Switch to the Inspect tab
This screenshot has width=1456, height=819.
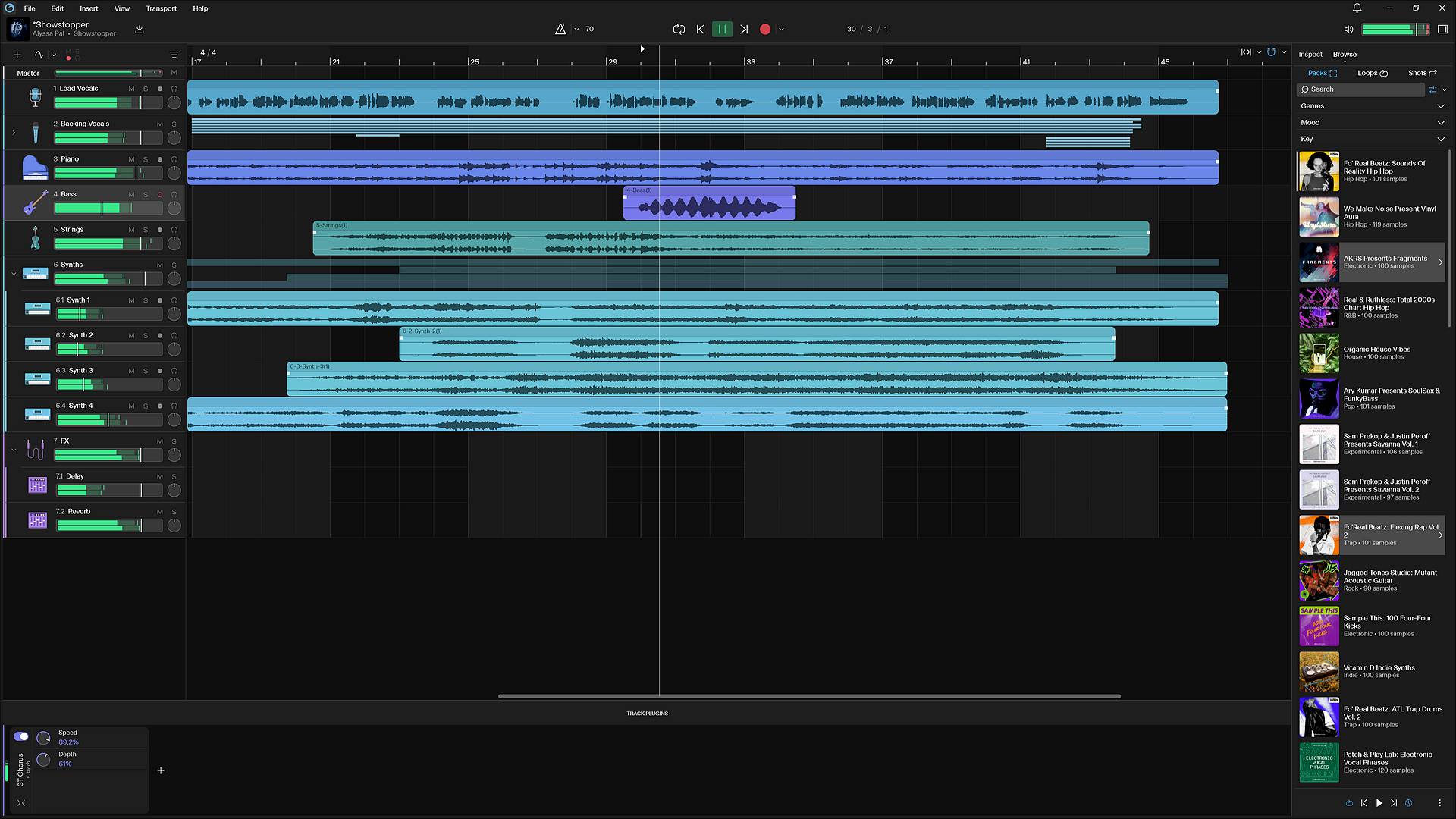(1310, 55)
